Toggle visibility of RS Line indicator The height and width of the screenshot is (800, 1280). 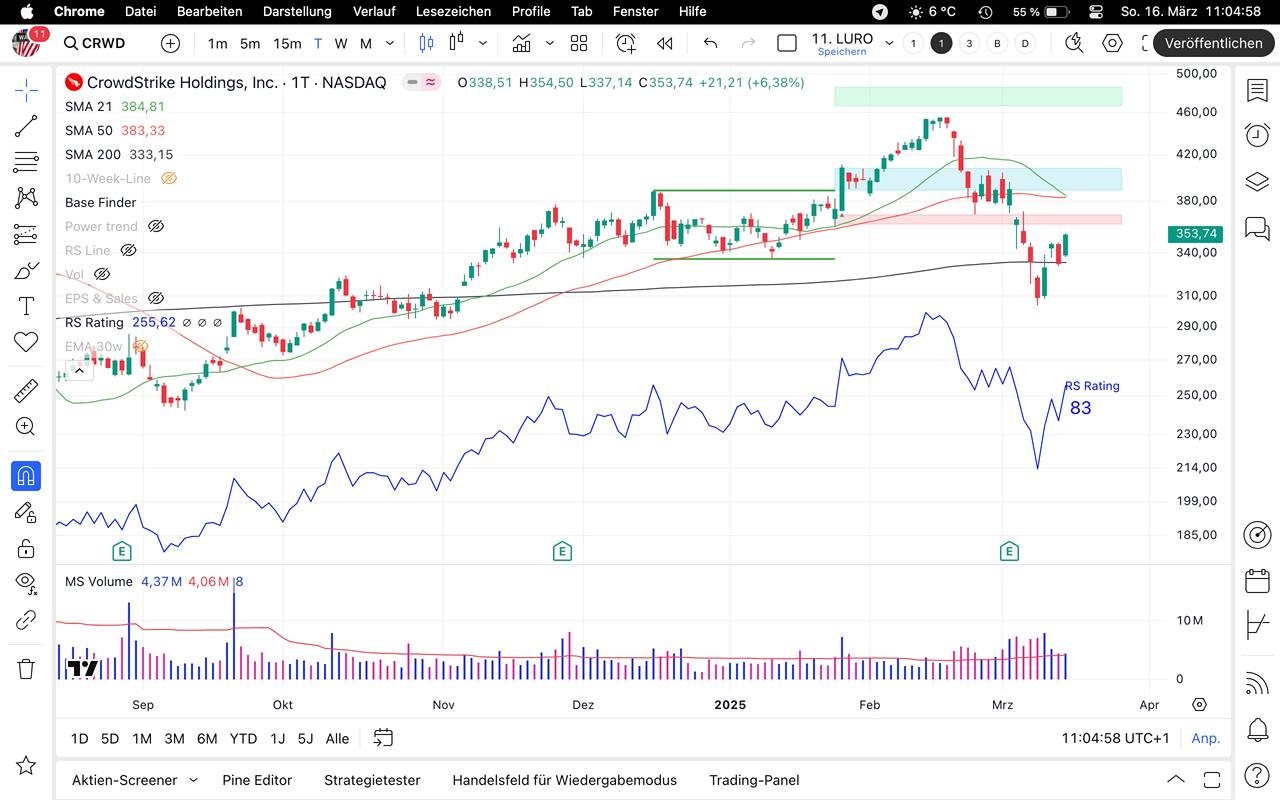(128, 251)
